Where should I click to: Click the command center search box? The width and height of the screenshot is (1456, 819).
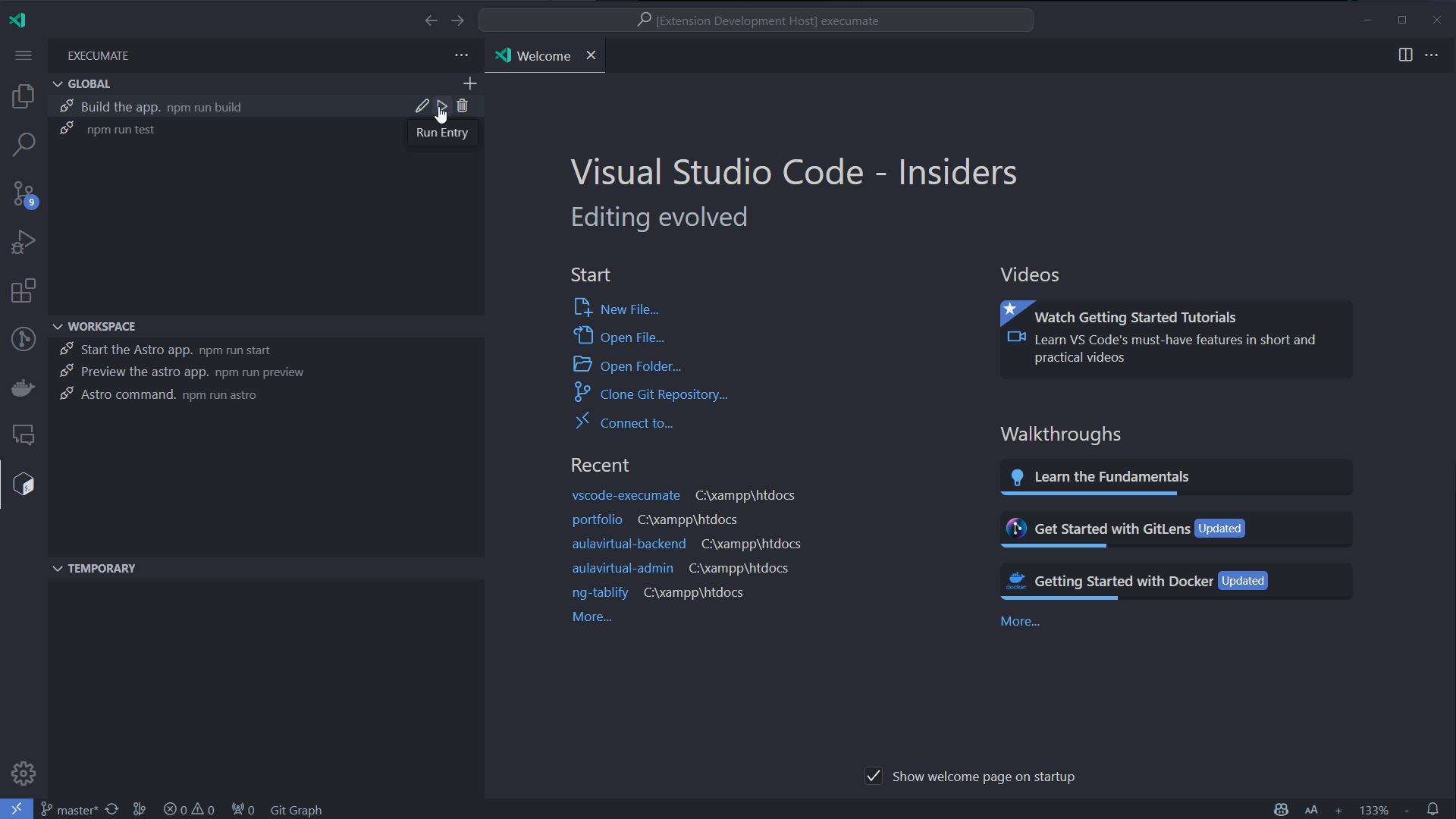point(756,20)
